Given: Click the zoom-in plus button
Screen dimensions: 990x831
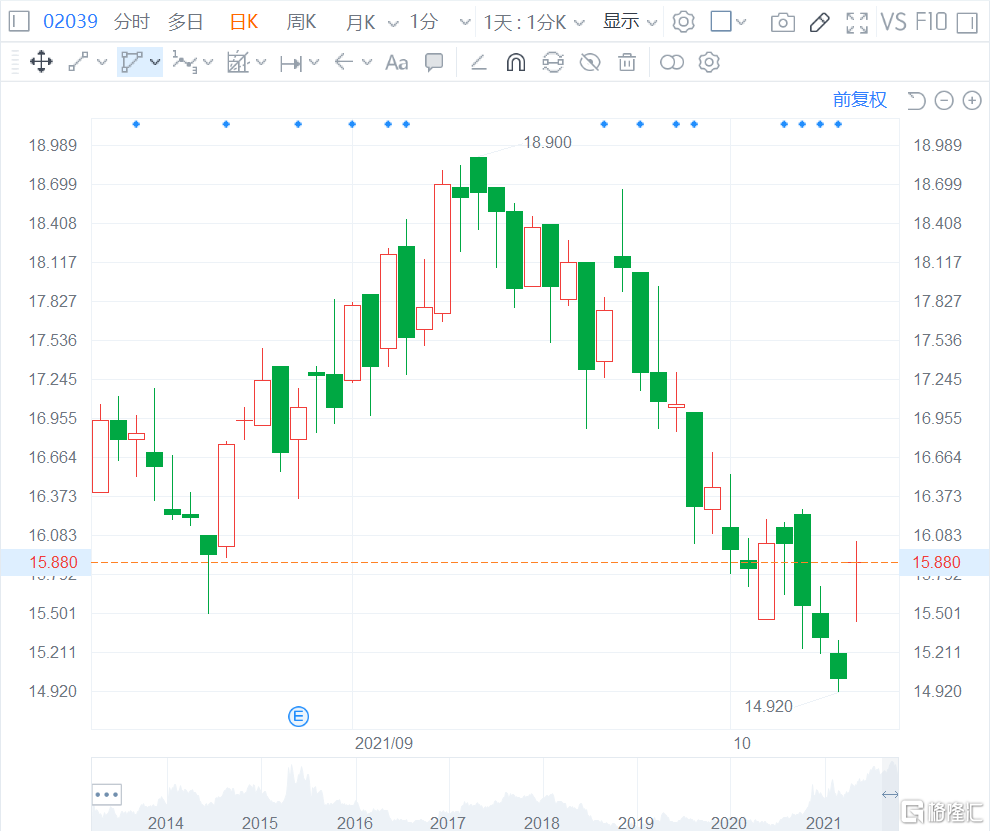Looking at the screenshot, I should (x=971, y=100).
